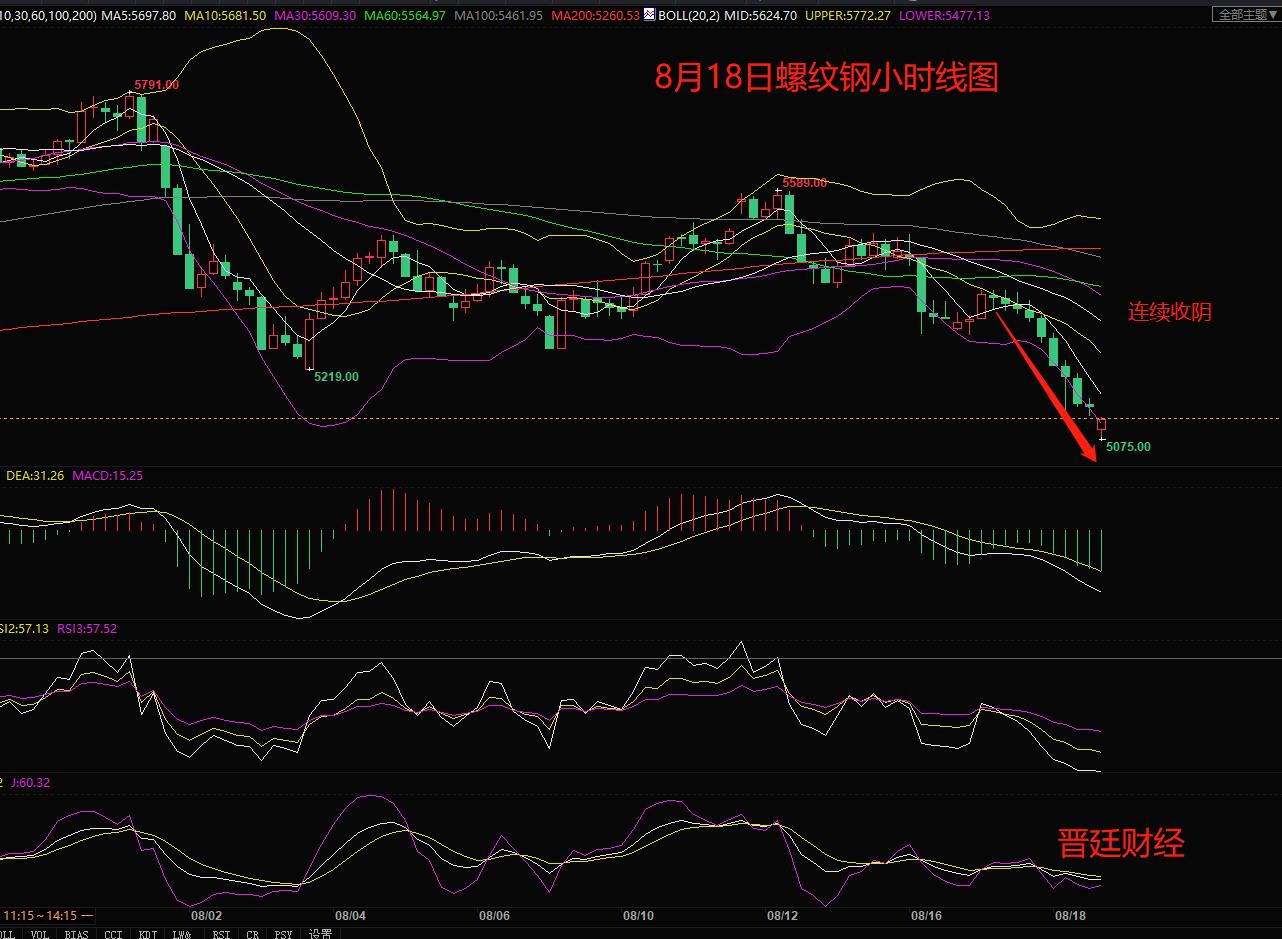
Task: Switch to the VOL indicator tab
Action: tap(40, 933)
